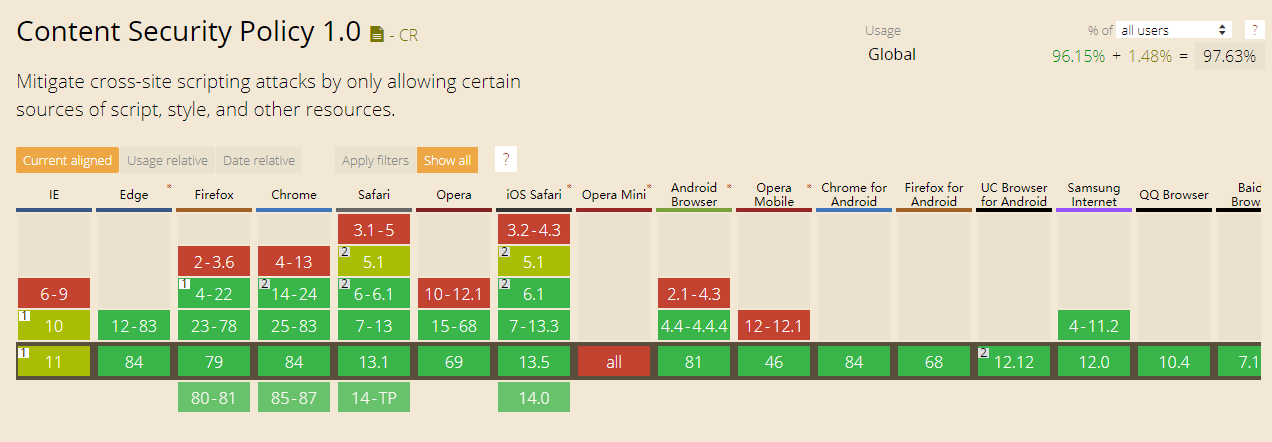Click note marker on Firefox 4-22 cell
The image size is (1272, 442).
tap(184, 284)
